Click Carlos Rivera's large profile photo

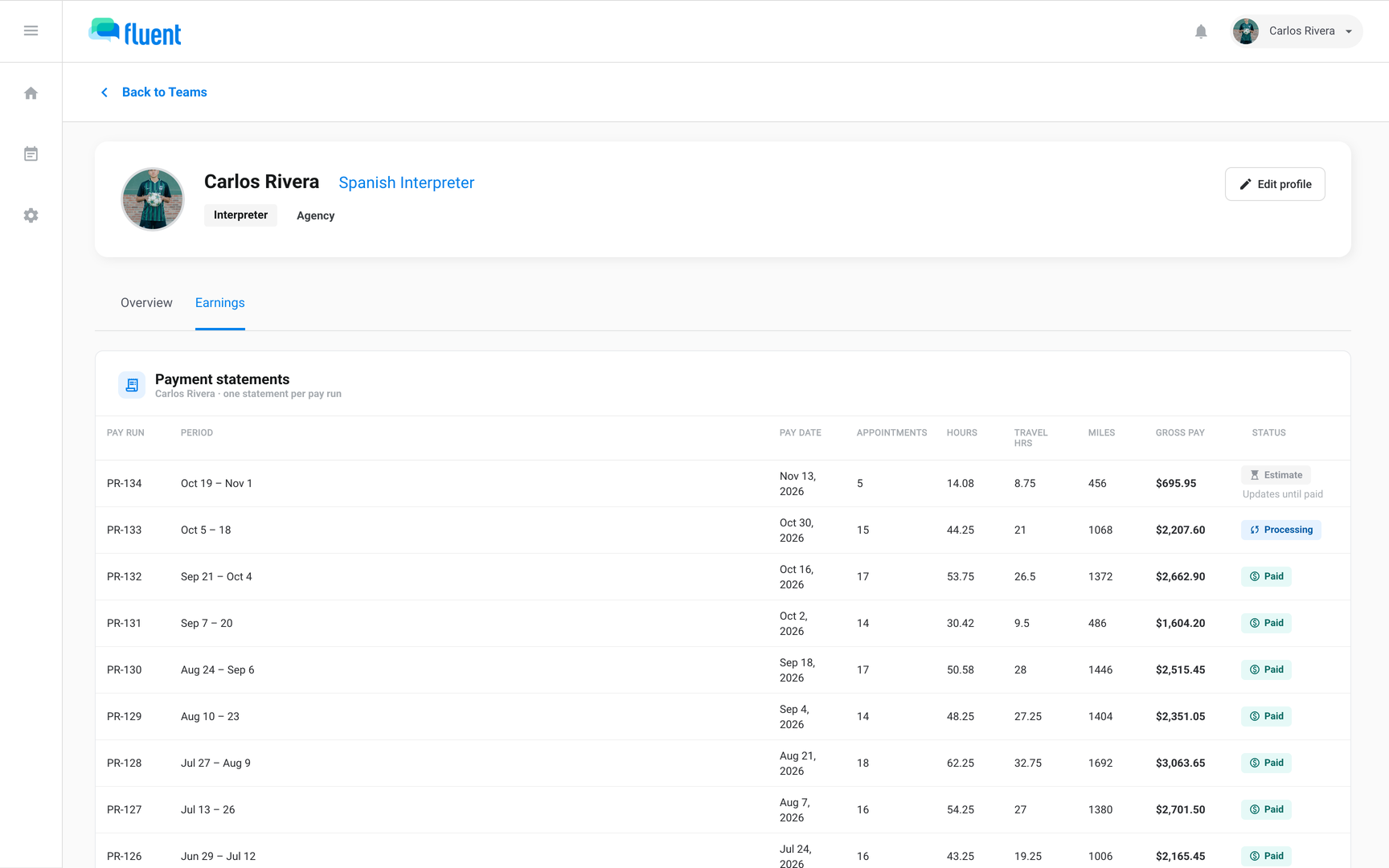click(x=153, y=199)
